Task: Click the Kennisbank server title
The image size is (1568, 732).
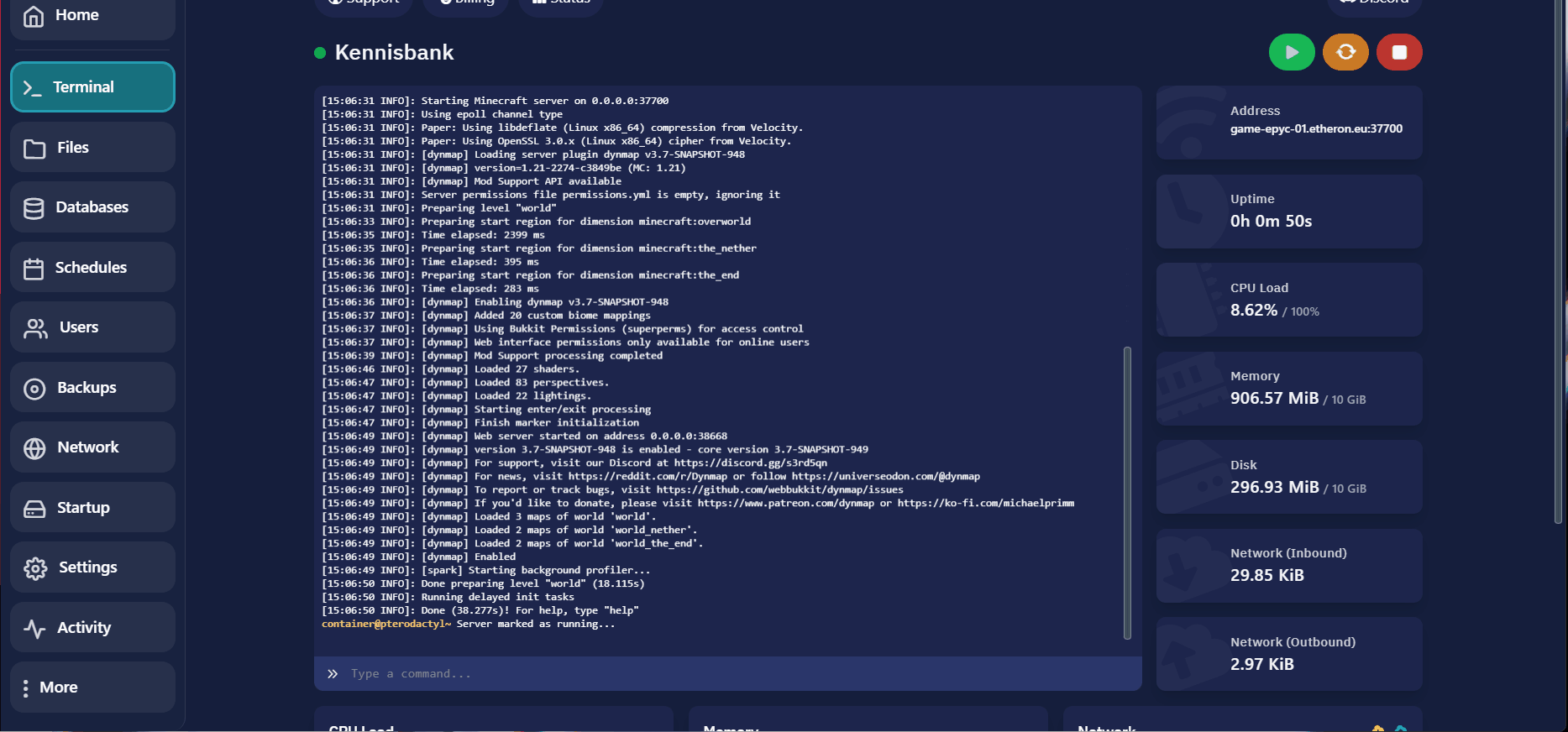Action: [x=394, y=53]
